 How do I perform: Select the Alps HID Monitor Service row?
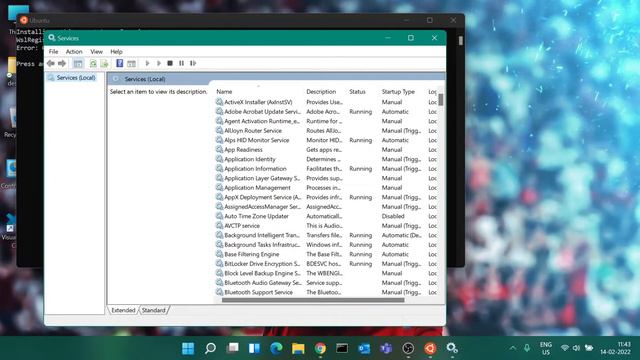[x=327, y=140]
